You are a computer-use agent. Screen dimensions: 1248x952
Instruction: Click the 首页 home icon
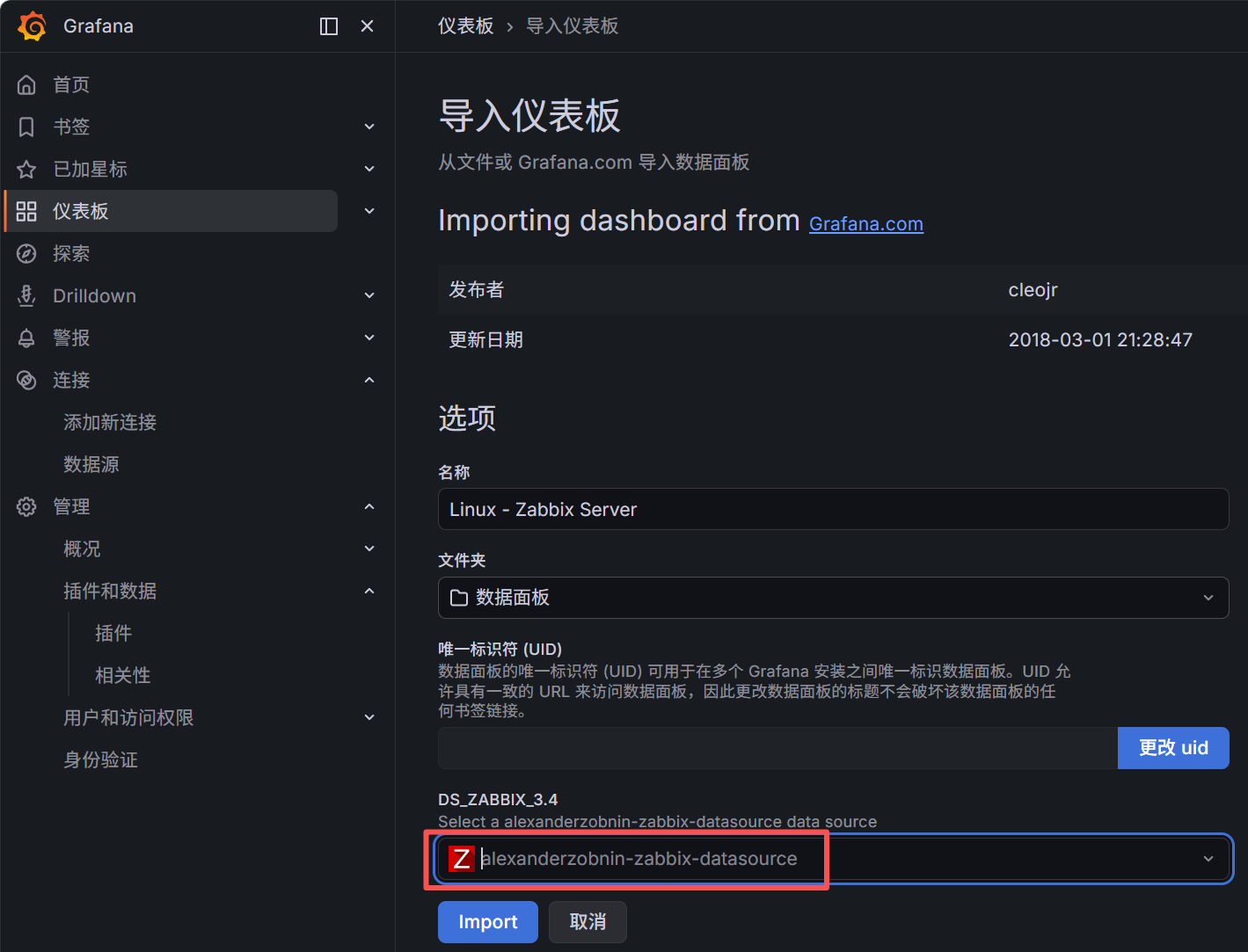(x=27, y=84)
